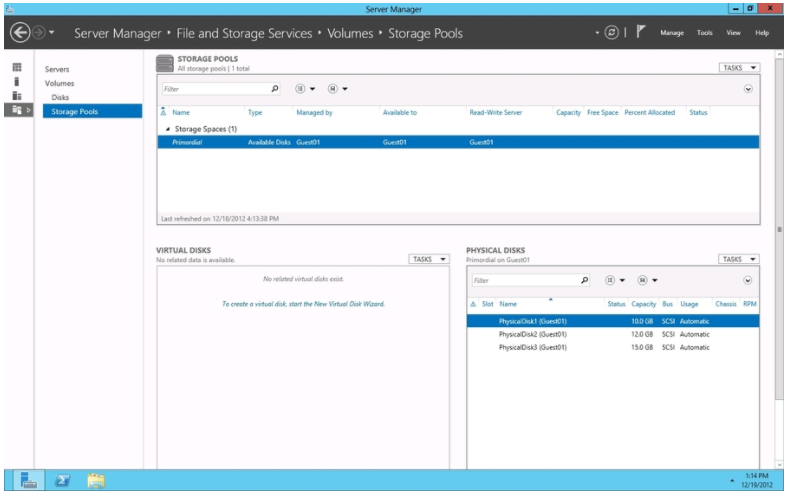Click the Chassis column header
The width and height of the screenshot is (788, 494).
[x=726, y=304]
